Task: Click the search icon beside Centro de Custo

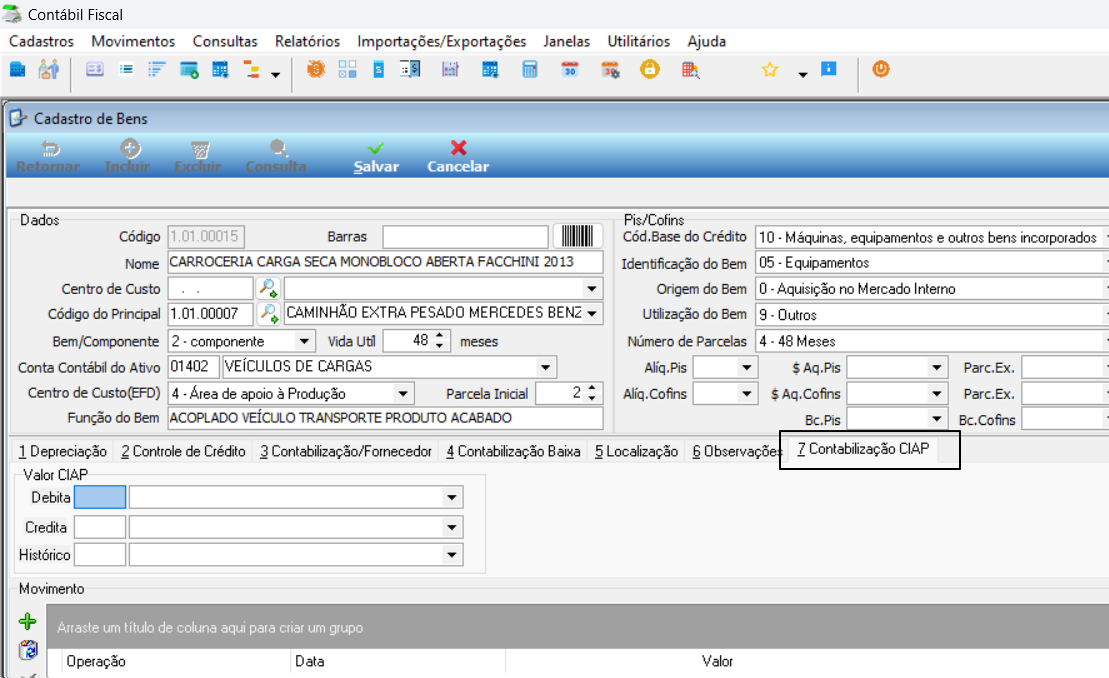Action: click(268, 288)
